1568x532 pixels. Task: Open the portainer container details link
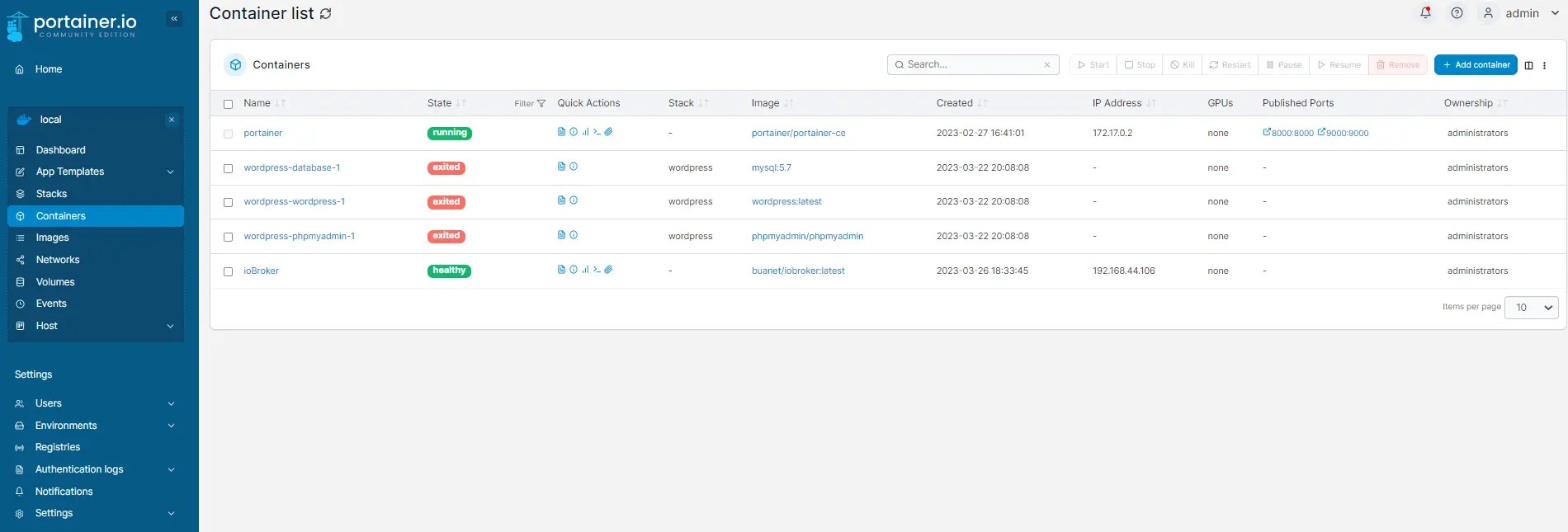tap(262, 133)
